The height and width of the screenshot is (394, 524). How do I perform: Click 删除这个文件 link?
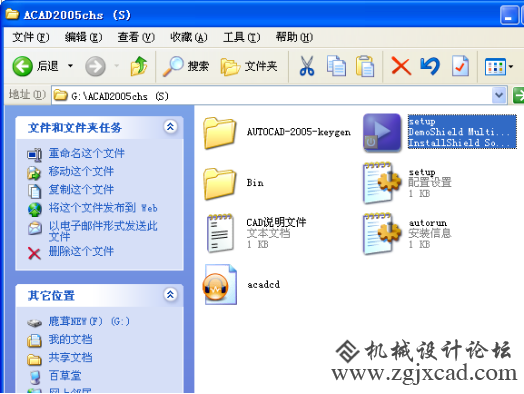pyautogui.click(x=81, y=251)
